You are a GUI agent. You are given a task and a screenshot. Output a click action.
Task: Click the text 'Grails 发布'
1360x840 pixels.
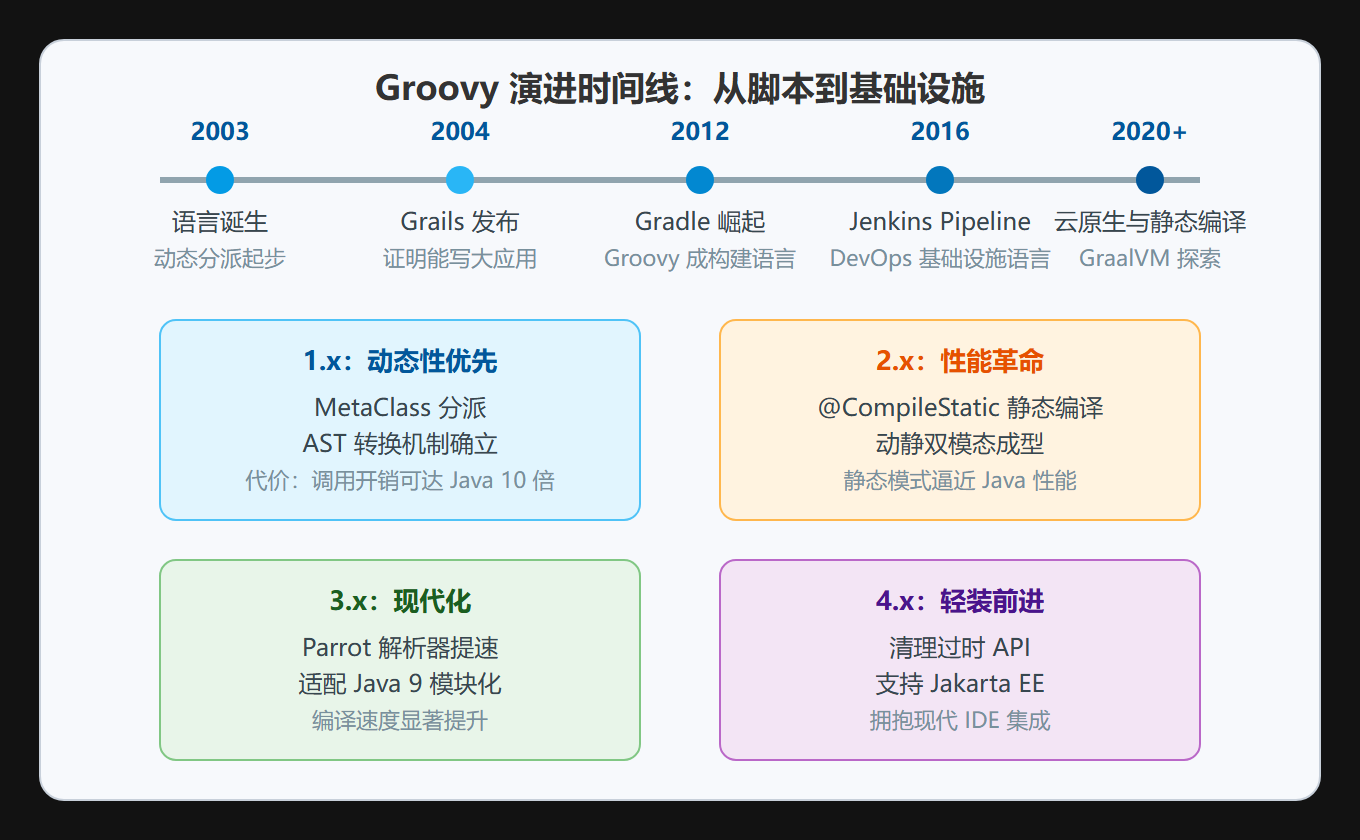coord(460,222)
